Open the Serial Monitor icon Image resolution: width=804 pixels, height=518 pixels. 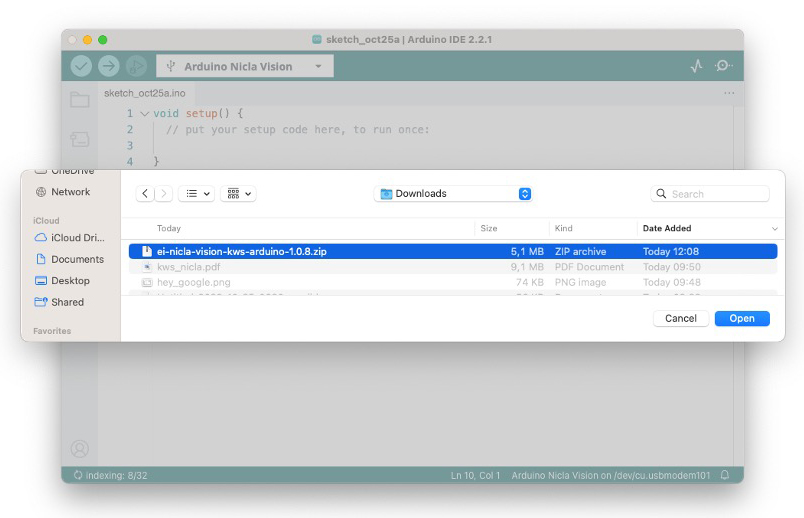(723, 66)
